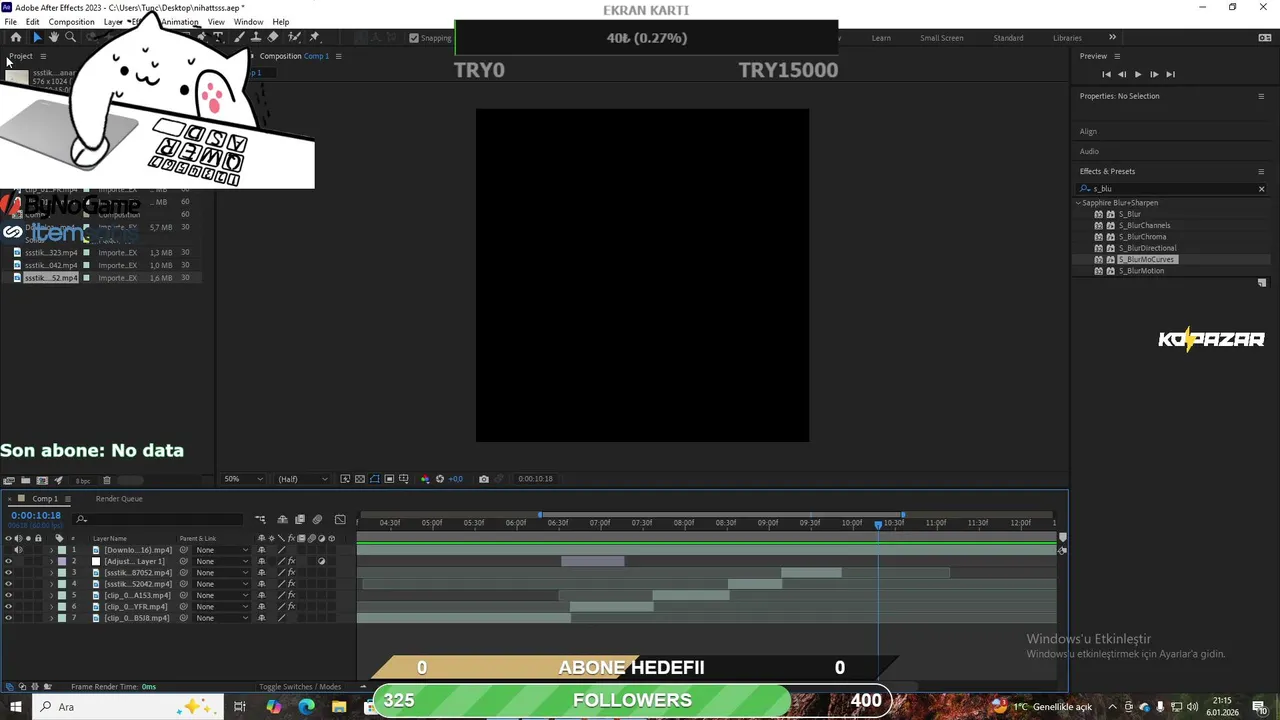Image resolution: width=1280 pixels, height=720 pixels.
Task: Open workspace overflow chevron menu
Action: [x=1112, y=38]
